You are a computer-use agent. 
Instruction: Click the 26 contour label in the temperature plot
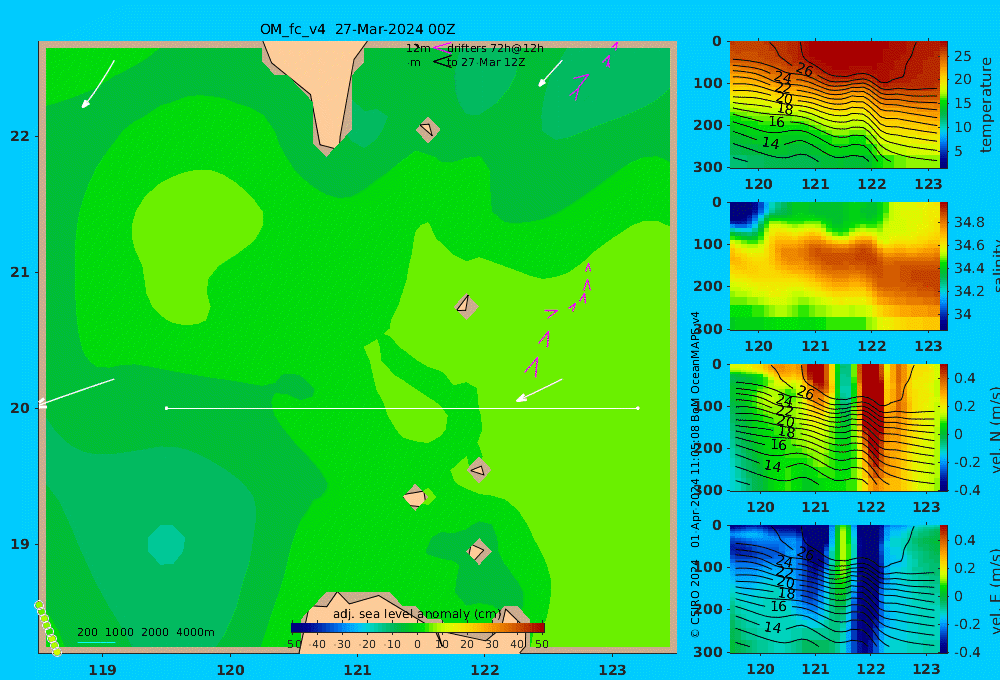pyautogui.click(x=805, y=70)
